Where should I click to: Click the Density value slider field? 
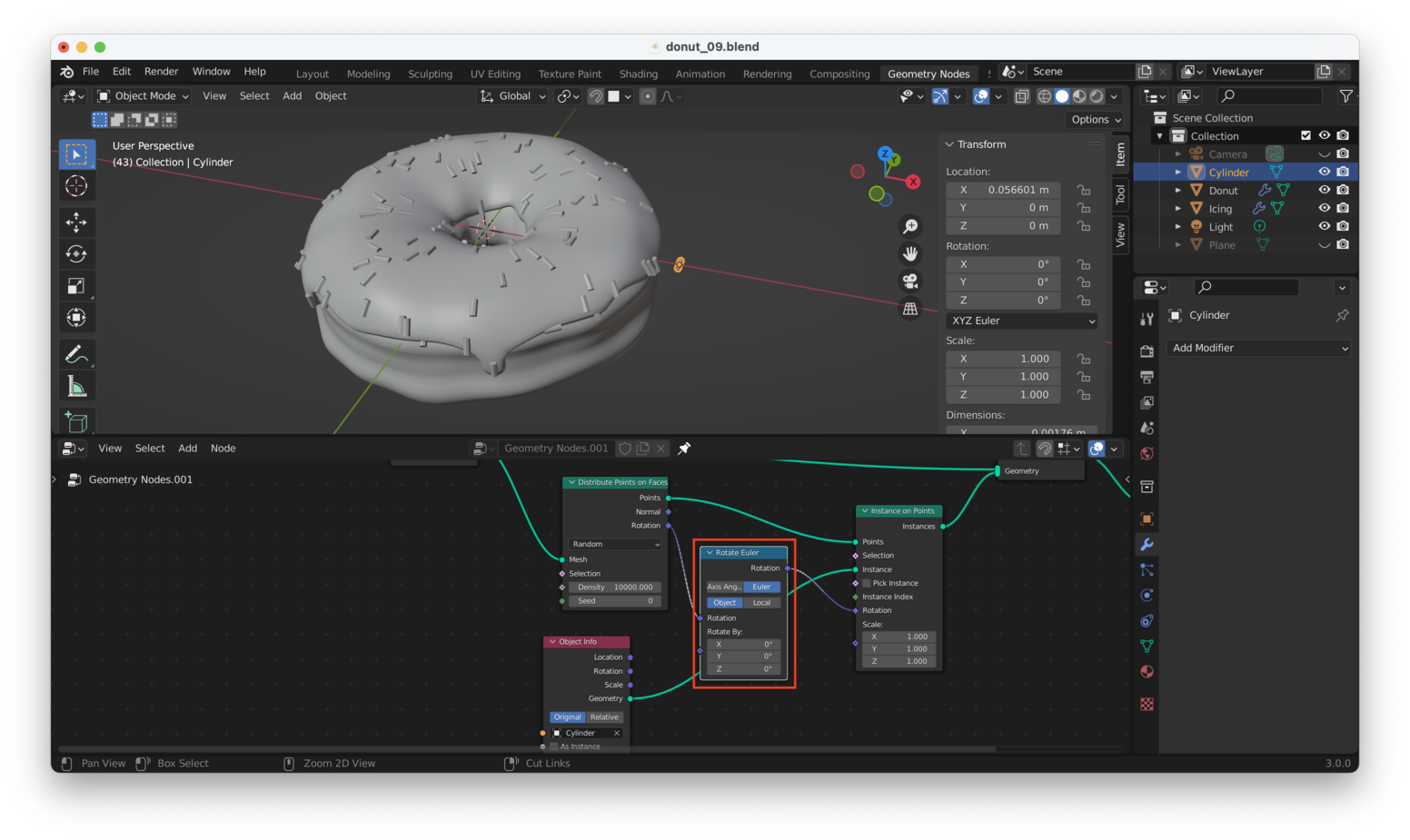click(616, 588)
